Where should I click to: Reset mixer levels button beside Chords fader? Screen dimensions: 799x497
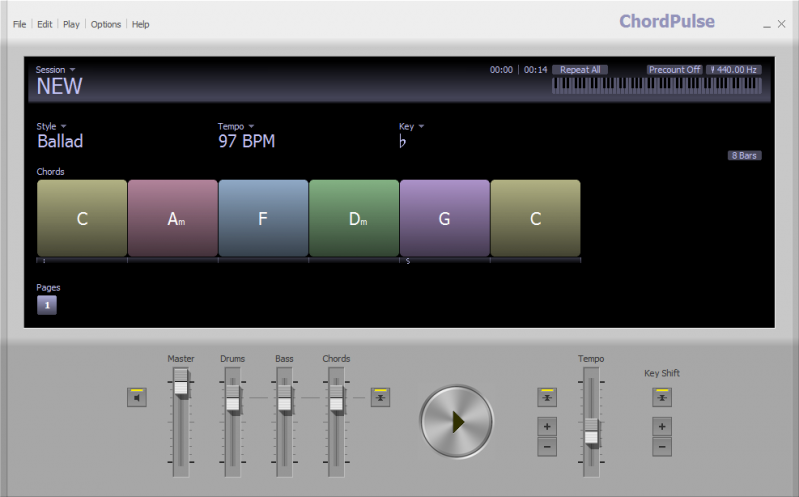[380, 397]
